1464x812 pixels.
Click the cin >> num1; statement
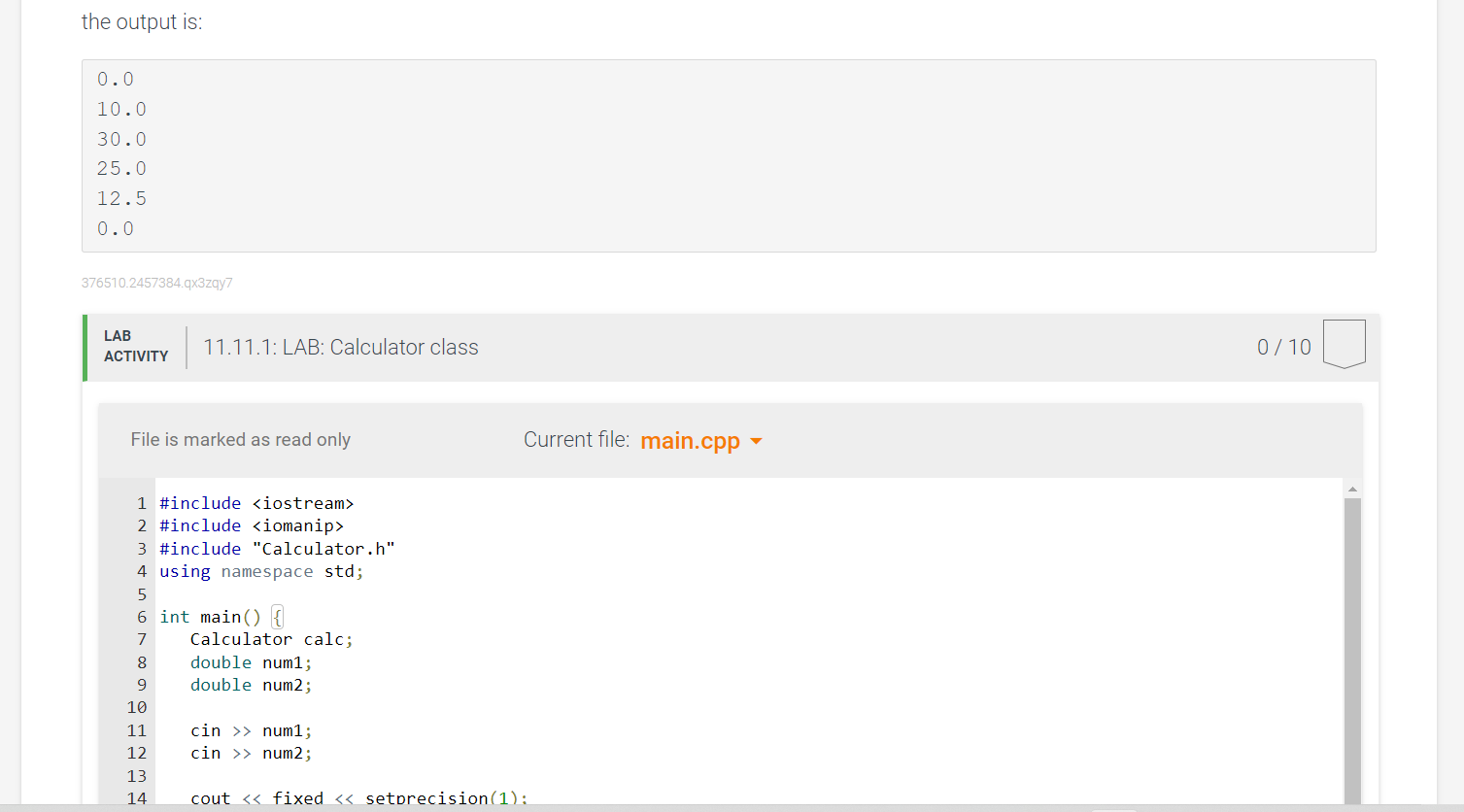tap(250, 729)
